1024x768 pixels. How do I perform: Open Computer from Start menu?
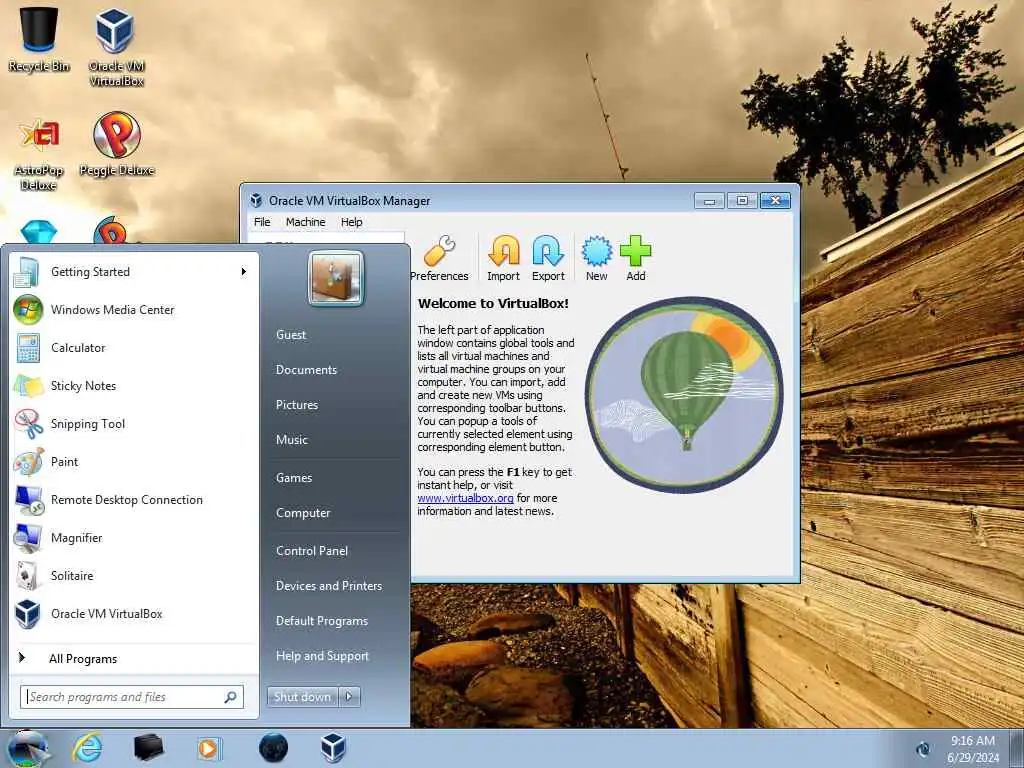tap(303, 513)
